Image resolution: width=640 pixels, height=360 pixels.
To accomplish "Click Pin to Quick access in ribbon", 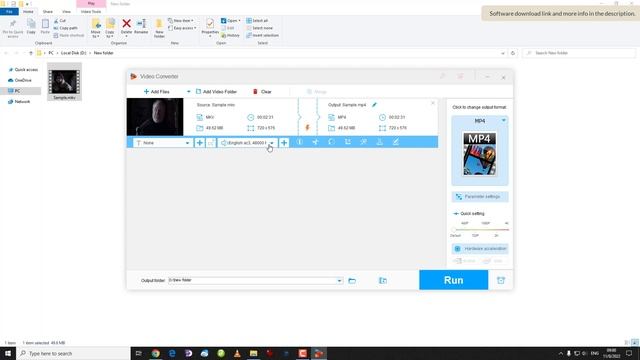I will tap(13, 28).
